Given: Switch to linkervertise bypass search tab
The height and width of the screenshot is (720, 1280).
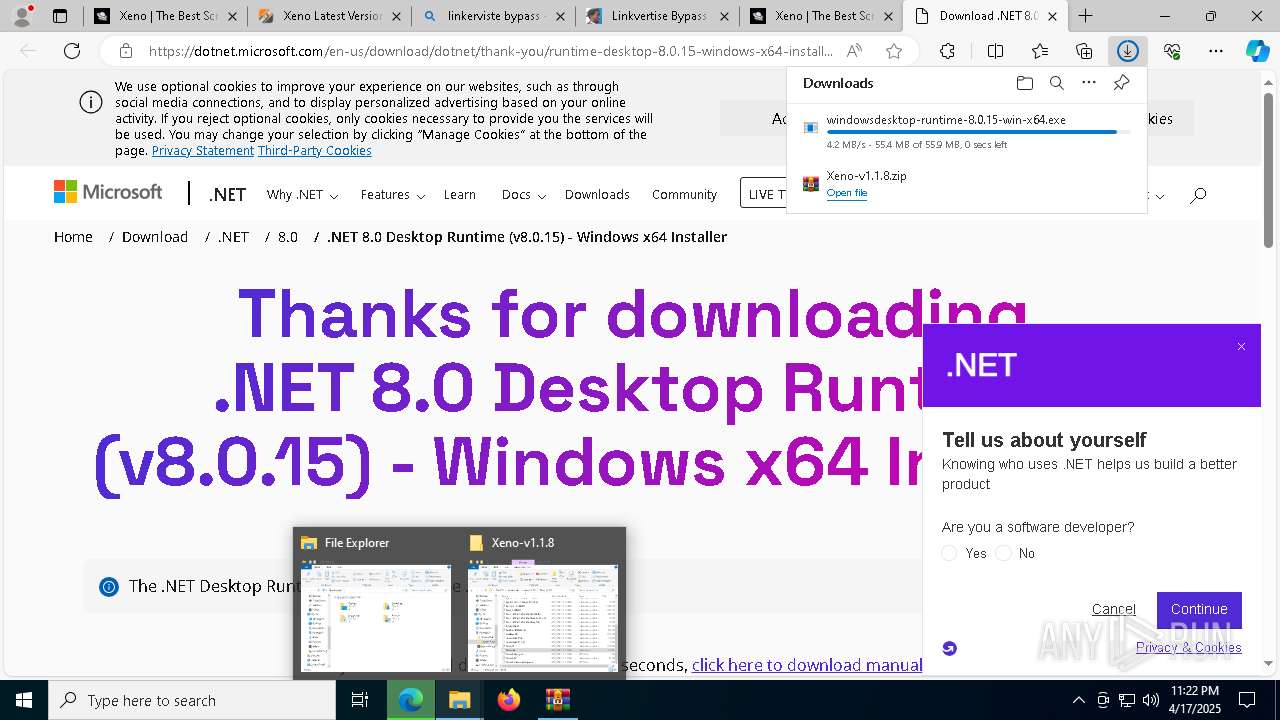Looking at the screenshot, I should (493, 16).
